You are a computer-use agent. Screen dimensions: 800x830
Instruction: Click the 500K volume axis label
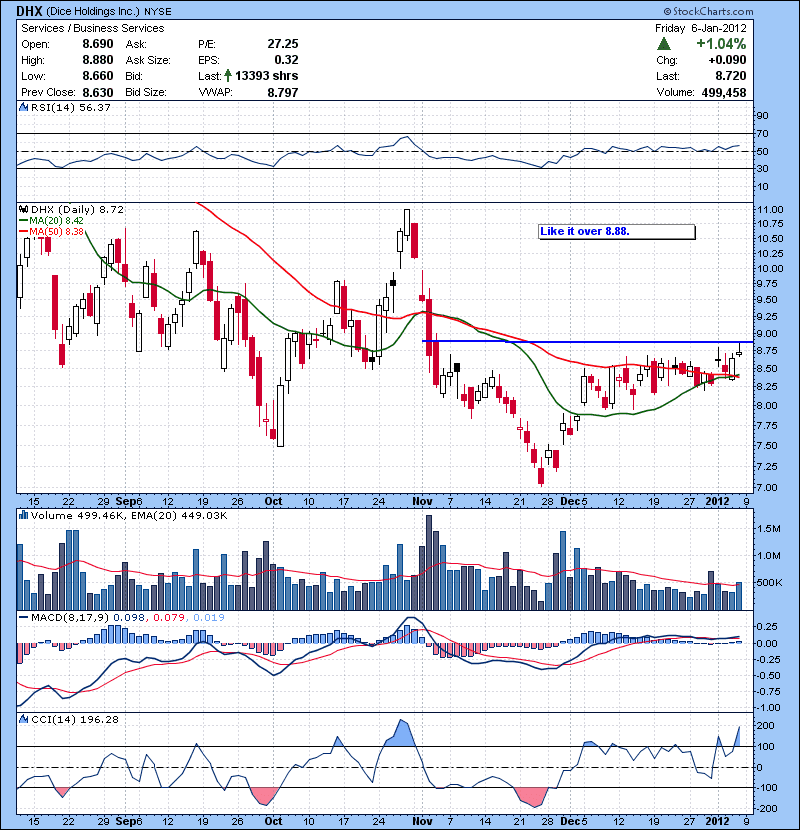click(x=770, y=582)
